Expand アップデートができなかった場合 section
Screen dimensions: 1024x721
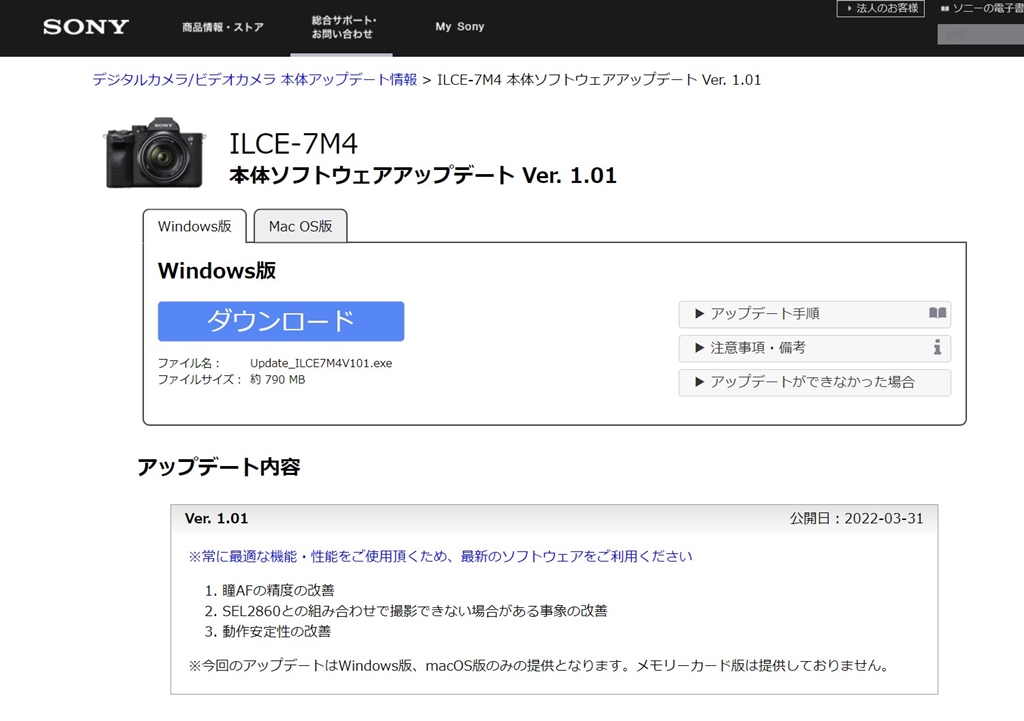(x=814, y=382)
